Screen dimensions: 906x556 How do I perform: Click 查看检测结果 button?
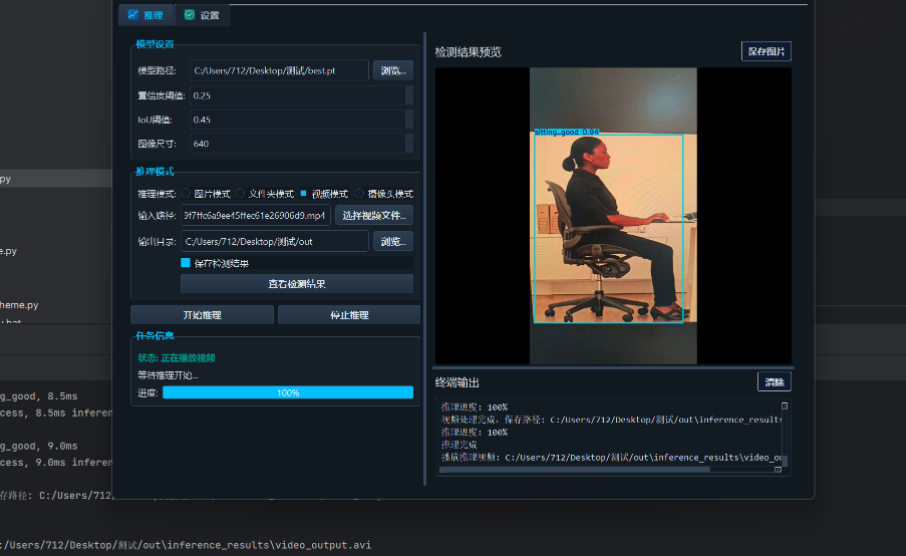pos(297,284)
